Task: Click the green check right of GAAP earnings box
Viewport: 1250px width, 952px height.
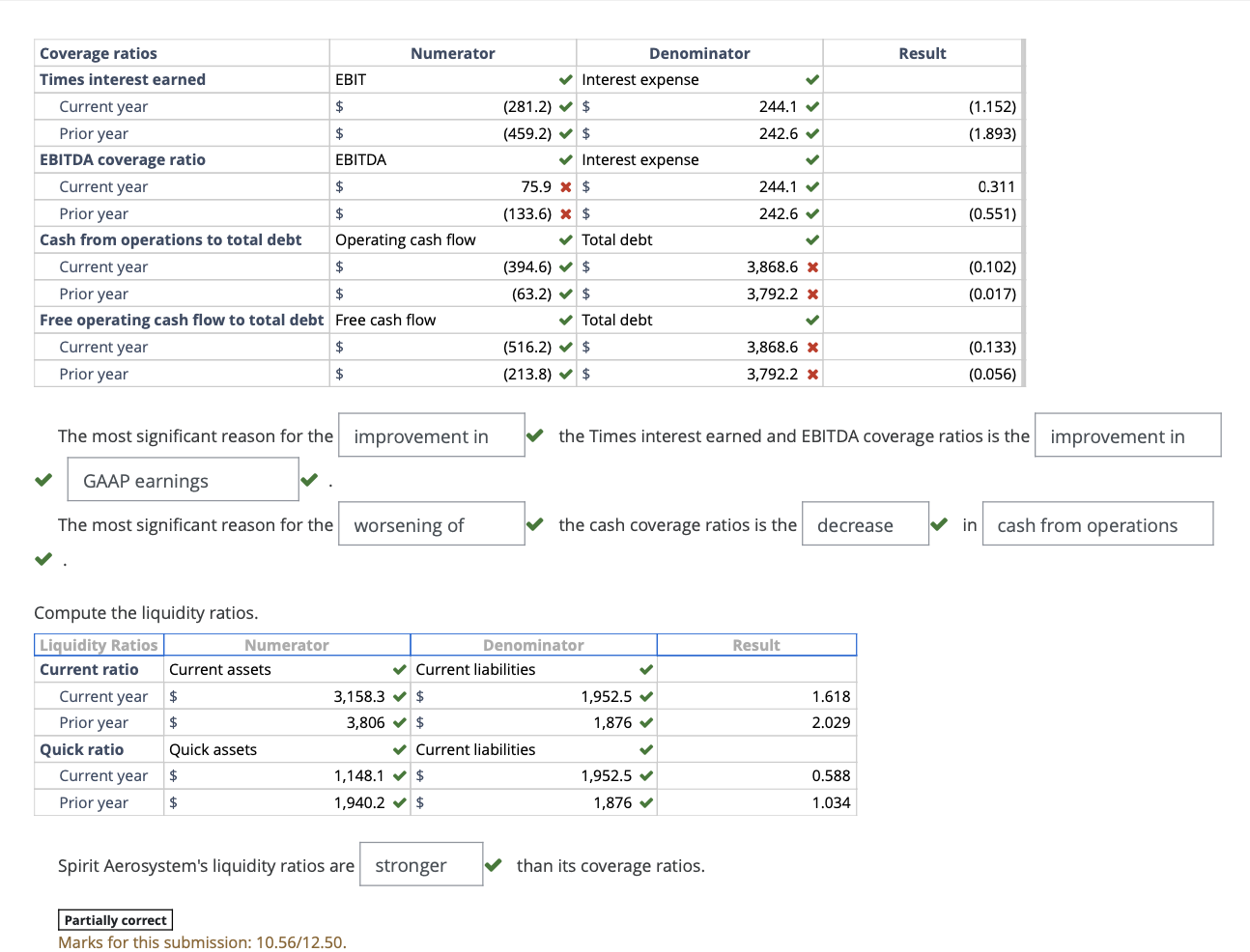Action: point(309,480)
